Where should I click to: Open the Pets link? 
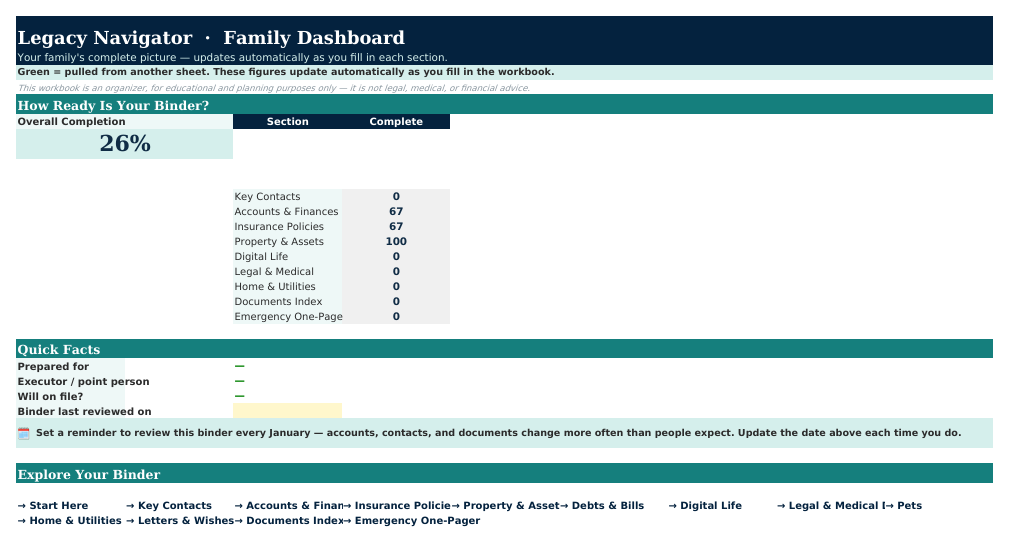(904, 506)
